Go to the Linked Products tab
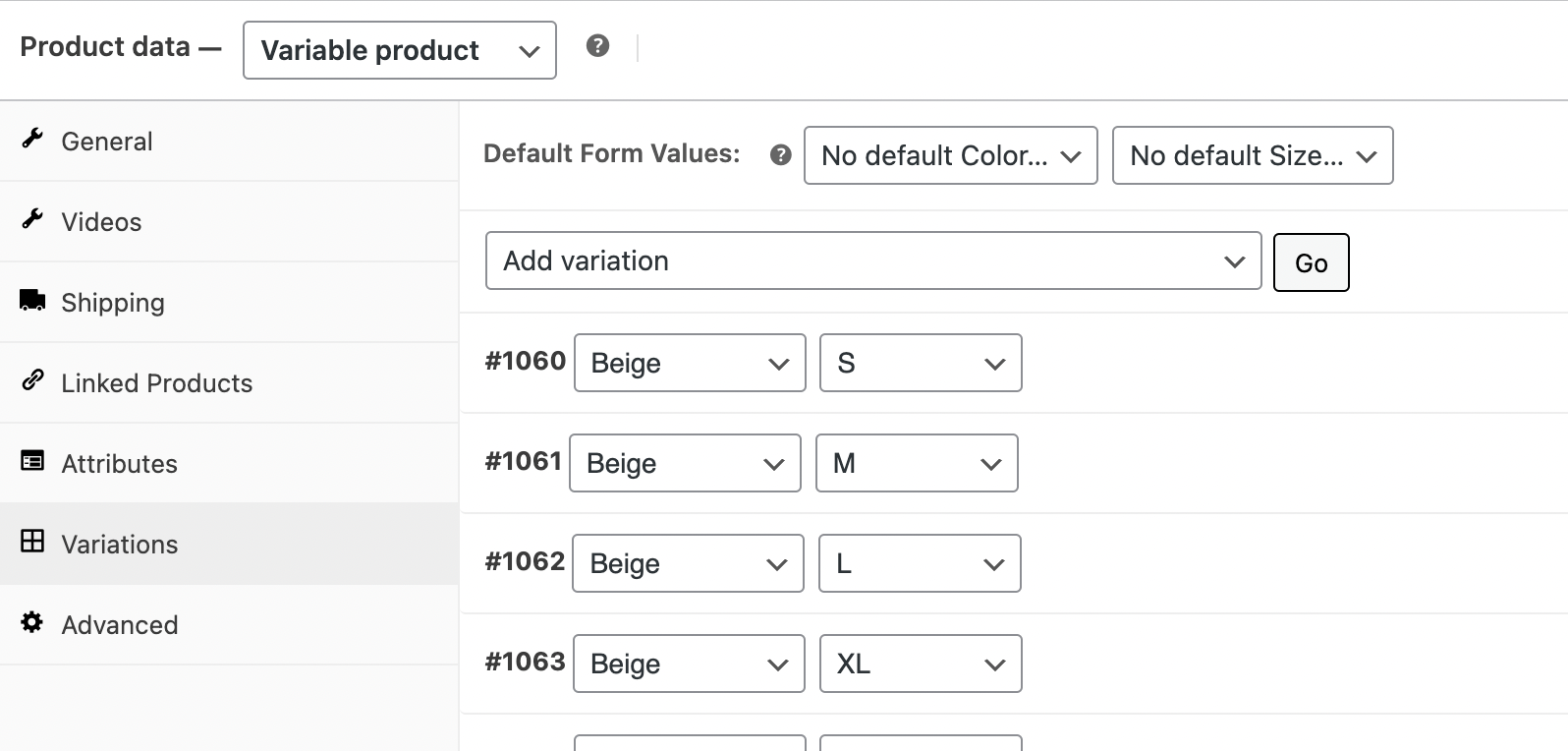 pyautogui.click(x=229, y=382)
